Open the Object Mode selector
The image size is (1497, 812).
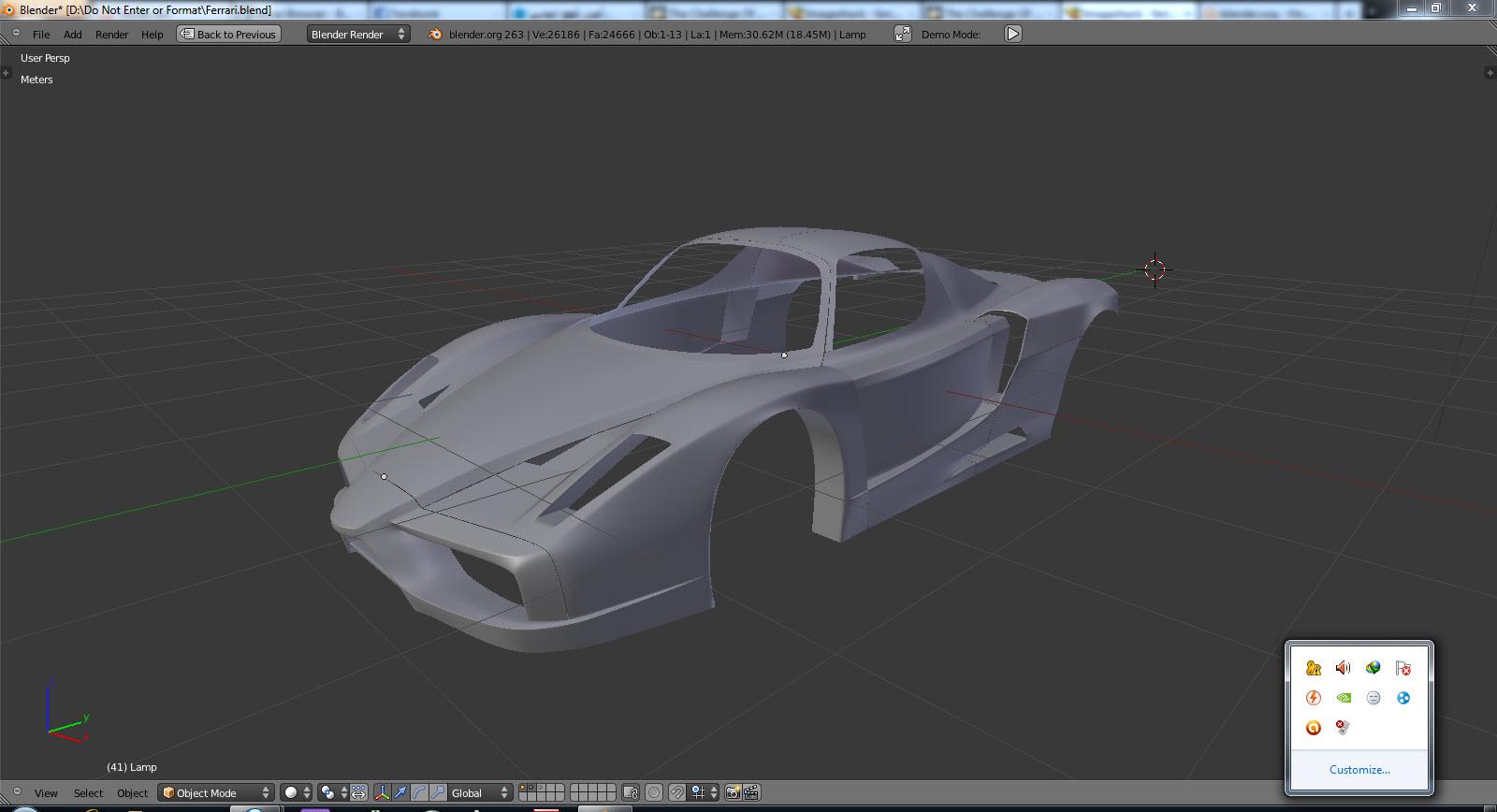216,792
